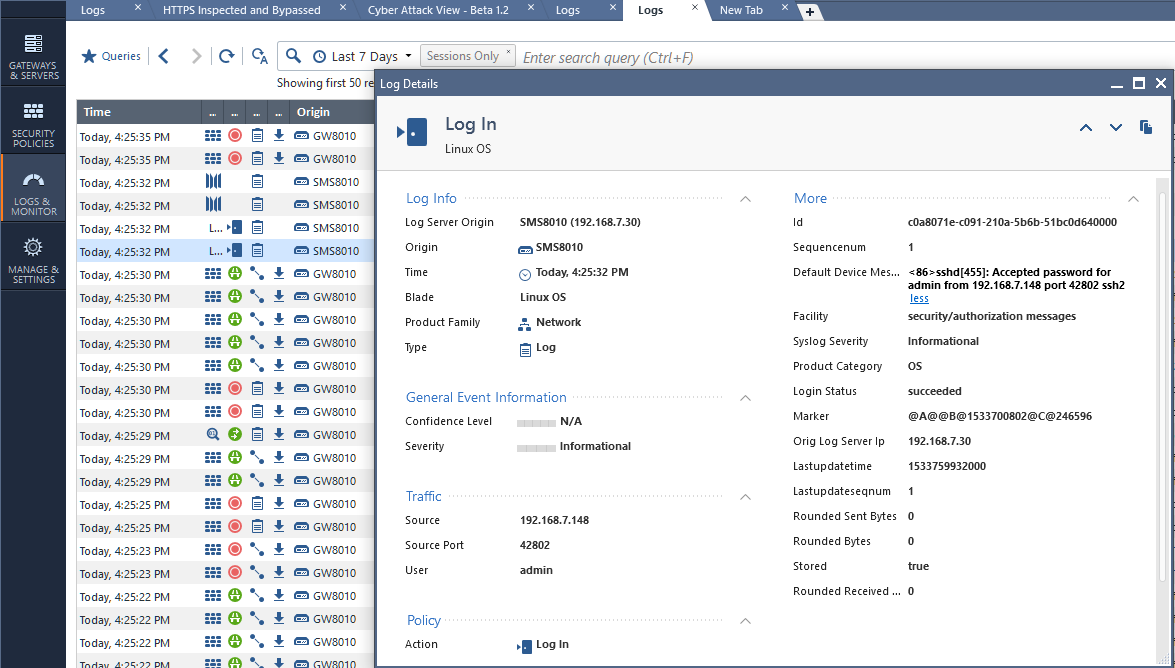Select the Facility security/authorization messages value

(991, 316)
